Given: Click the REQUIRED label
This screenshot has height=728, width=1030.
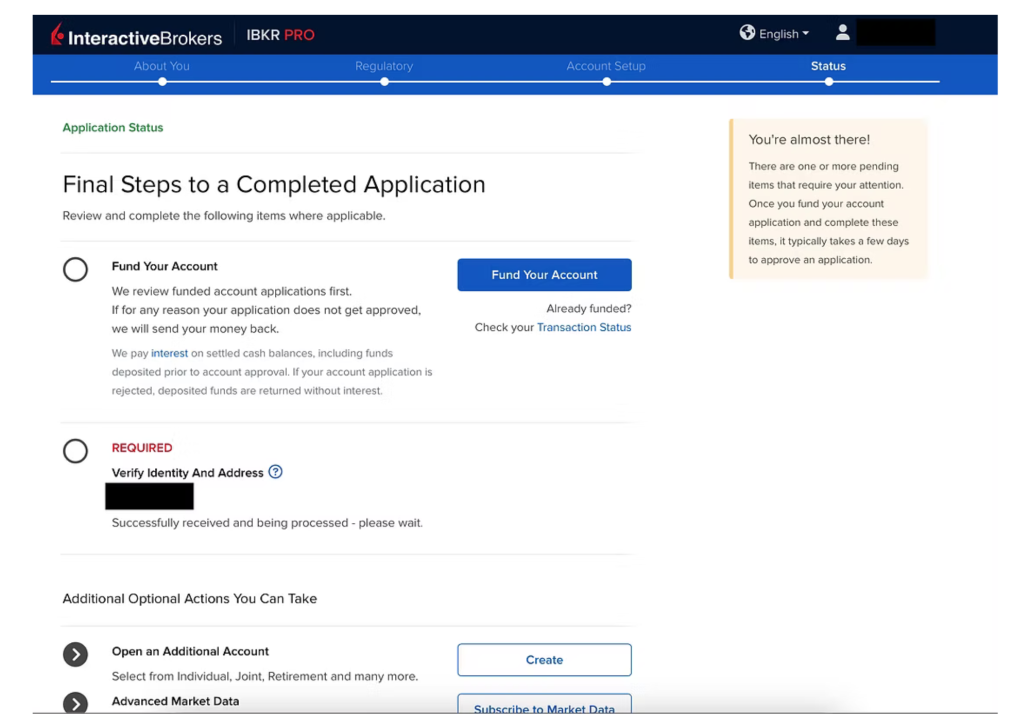Looking at the screenshot, I should click(x=142, y=447).
